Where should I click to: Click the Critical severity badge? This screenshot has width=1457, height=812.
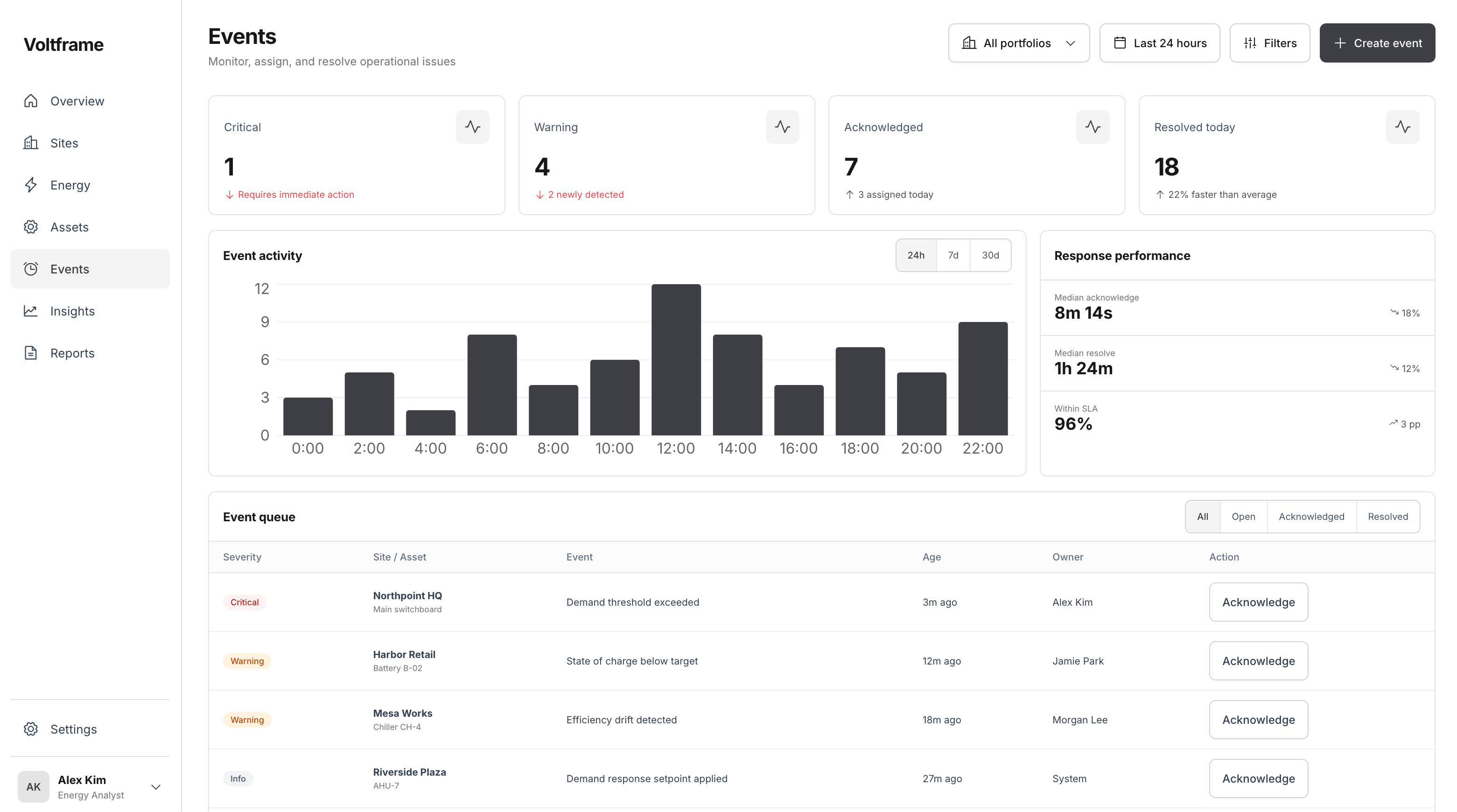[245, 602]
